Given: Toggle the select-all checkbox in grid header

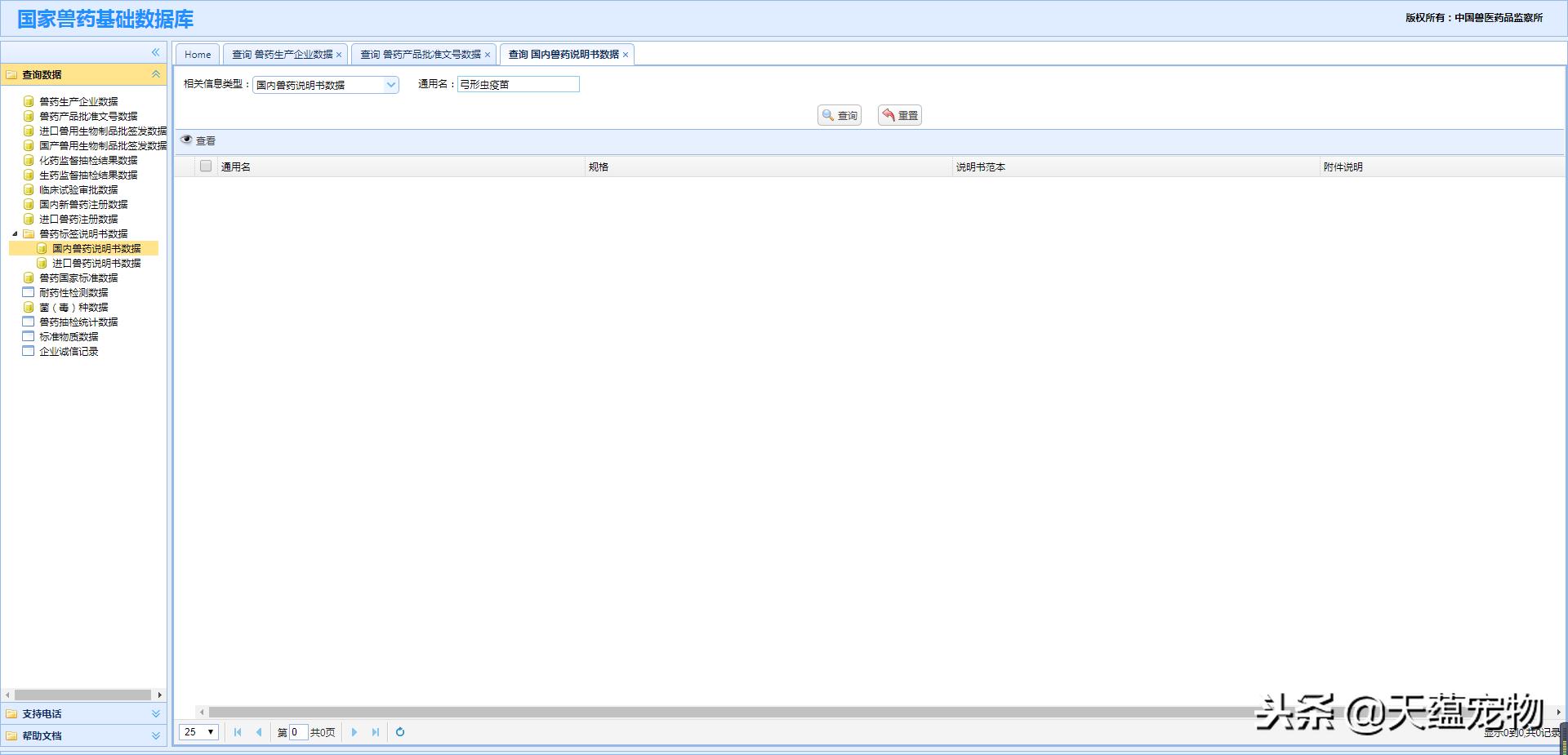Looking at the screenshot, I should click(x=206, y=167).
